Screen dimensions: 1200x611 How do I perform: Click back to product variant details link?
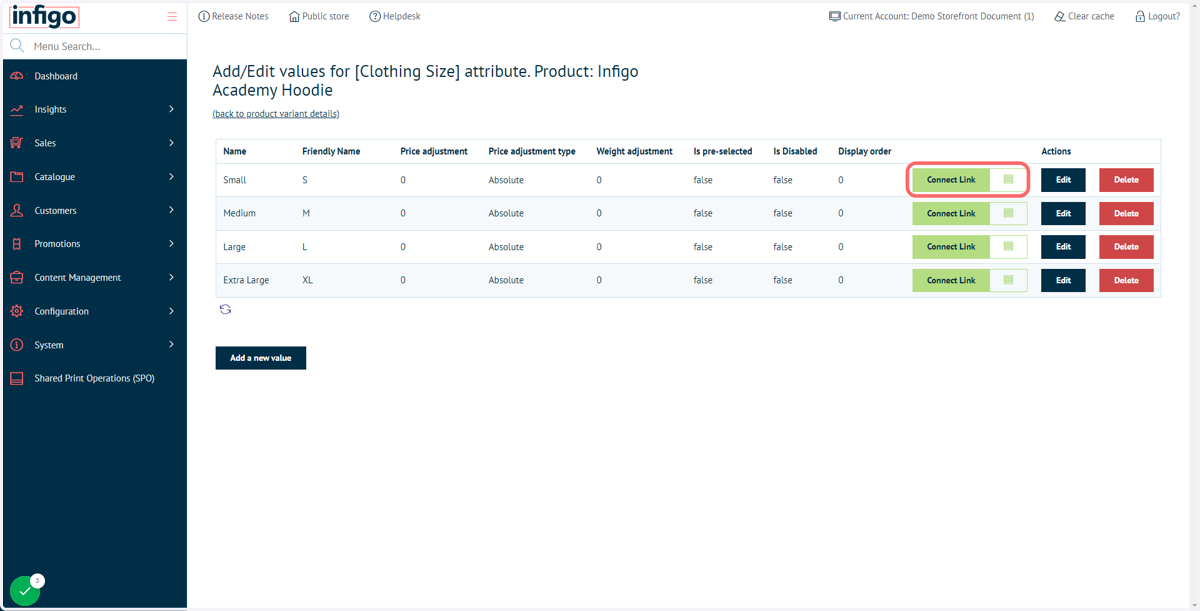coord(276,114)
